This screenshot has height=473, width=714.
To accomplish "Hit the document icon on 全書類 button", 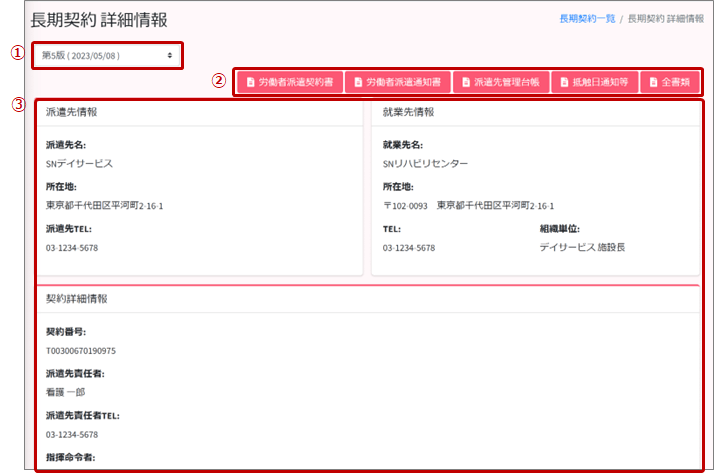I will 652,82.
